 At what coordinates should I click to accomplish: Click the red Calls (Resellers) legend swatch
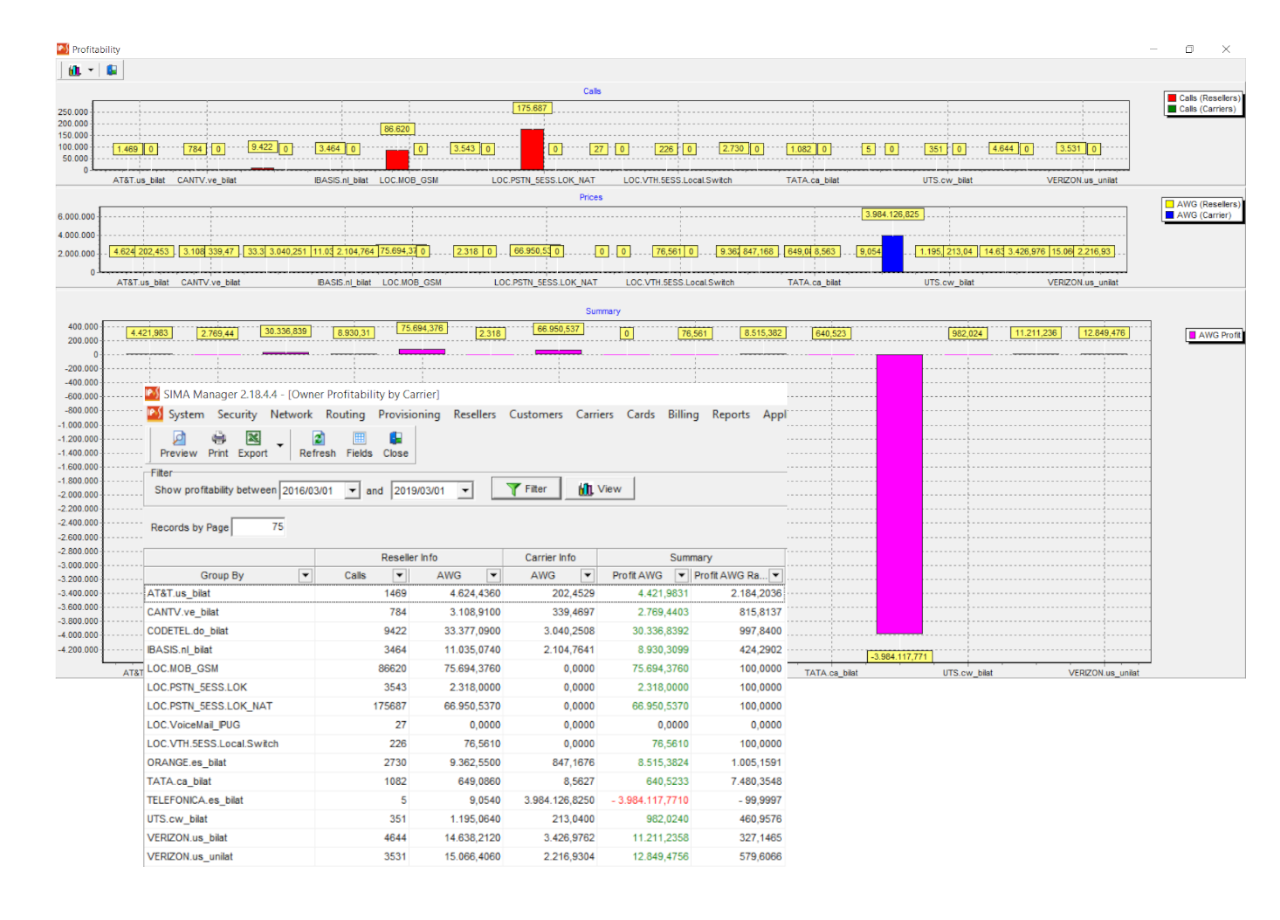click(1172, 98)
